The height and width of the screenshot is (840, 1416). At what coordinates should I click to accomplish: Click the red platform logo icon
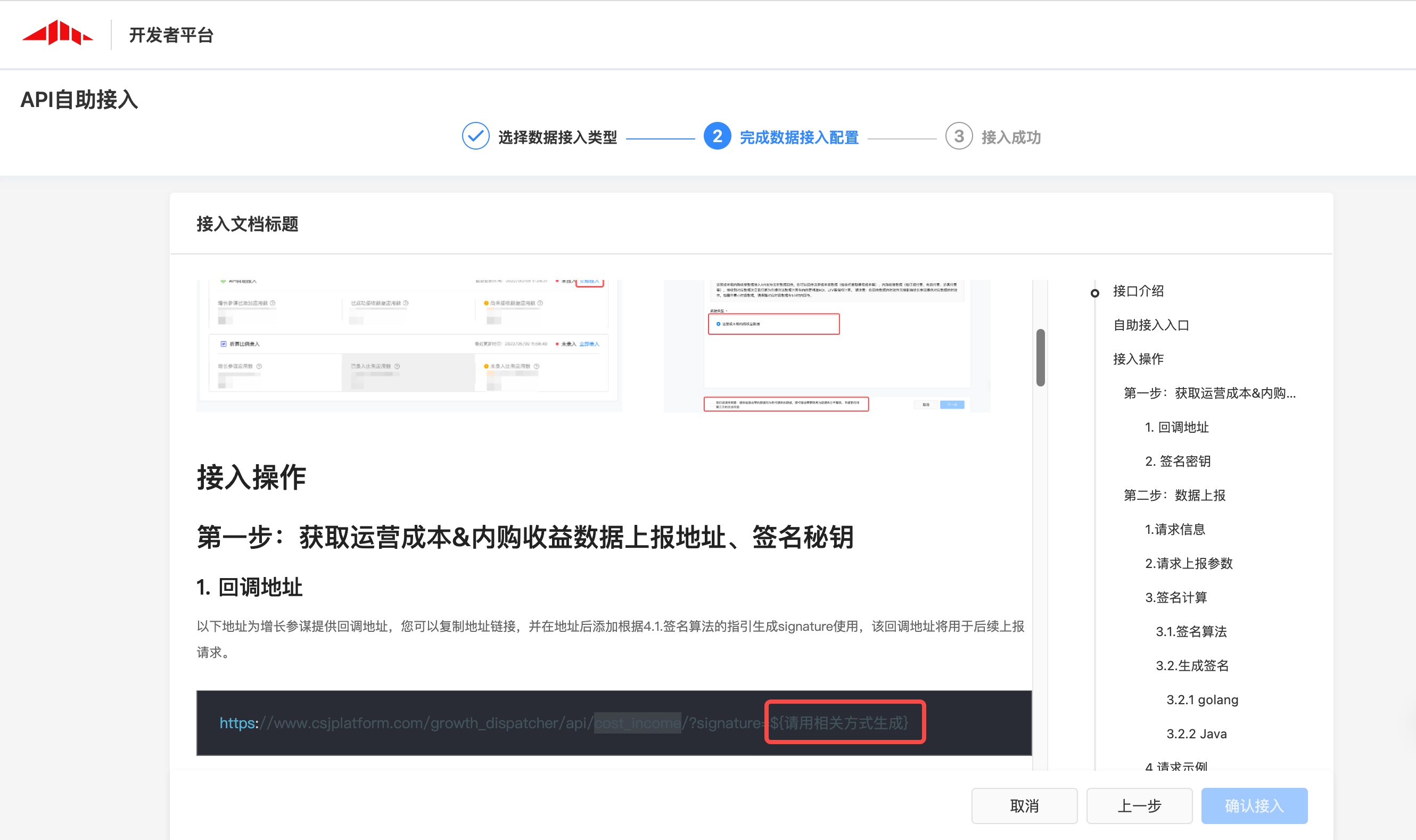[57, 34]
